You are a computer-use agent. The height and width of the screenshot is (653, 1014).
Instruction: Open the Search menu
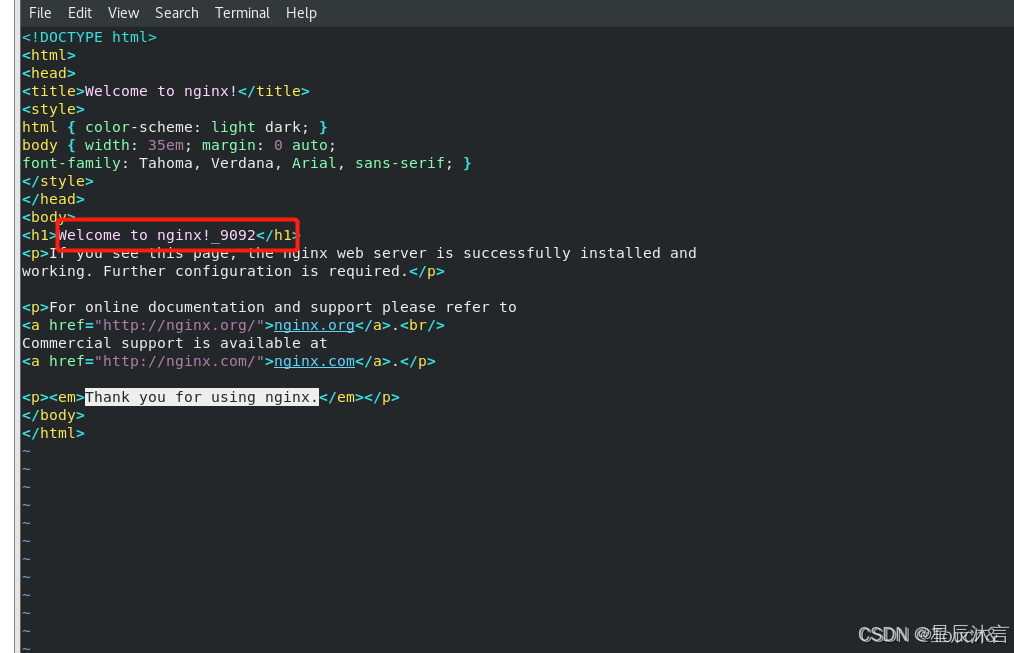(x=177, y=13)
